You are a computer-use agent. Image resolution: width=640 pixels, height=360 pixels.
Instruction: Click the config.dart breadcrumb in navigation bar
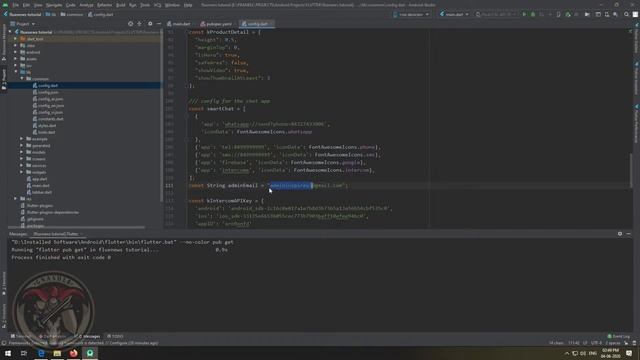coord(101,14)
